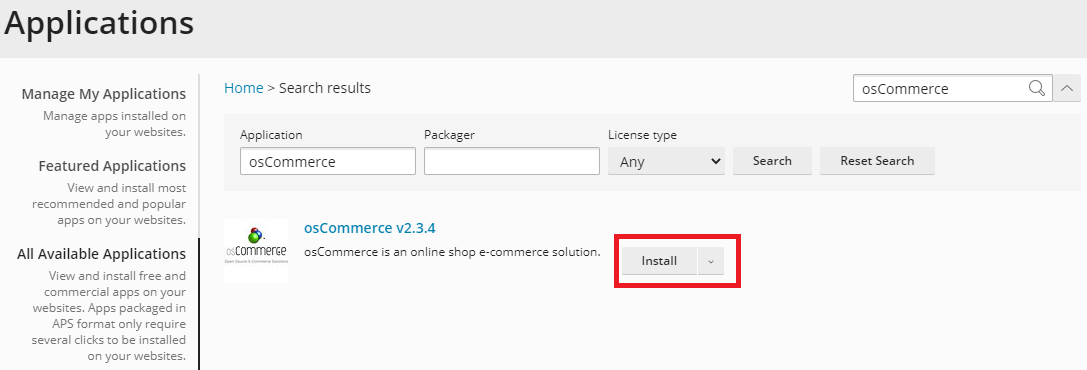
Task: Click the 'Packager' label
Action: click(x=449, y=135)
